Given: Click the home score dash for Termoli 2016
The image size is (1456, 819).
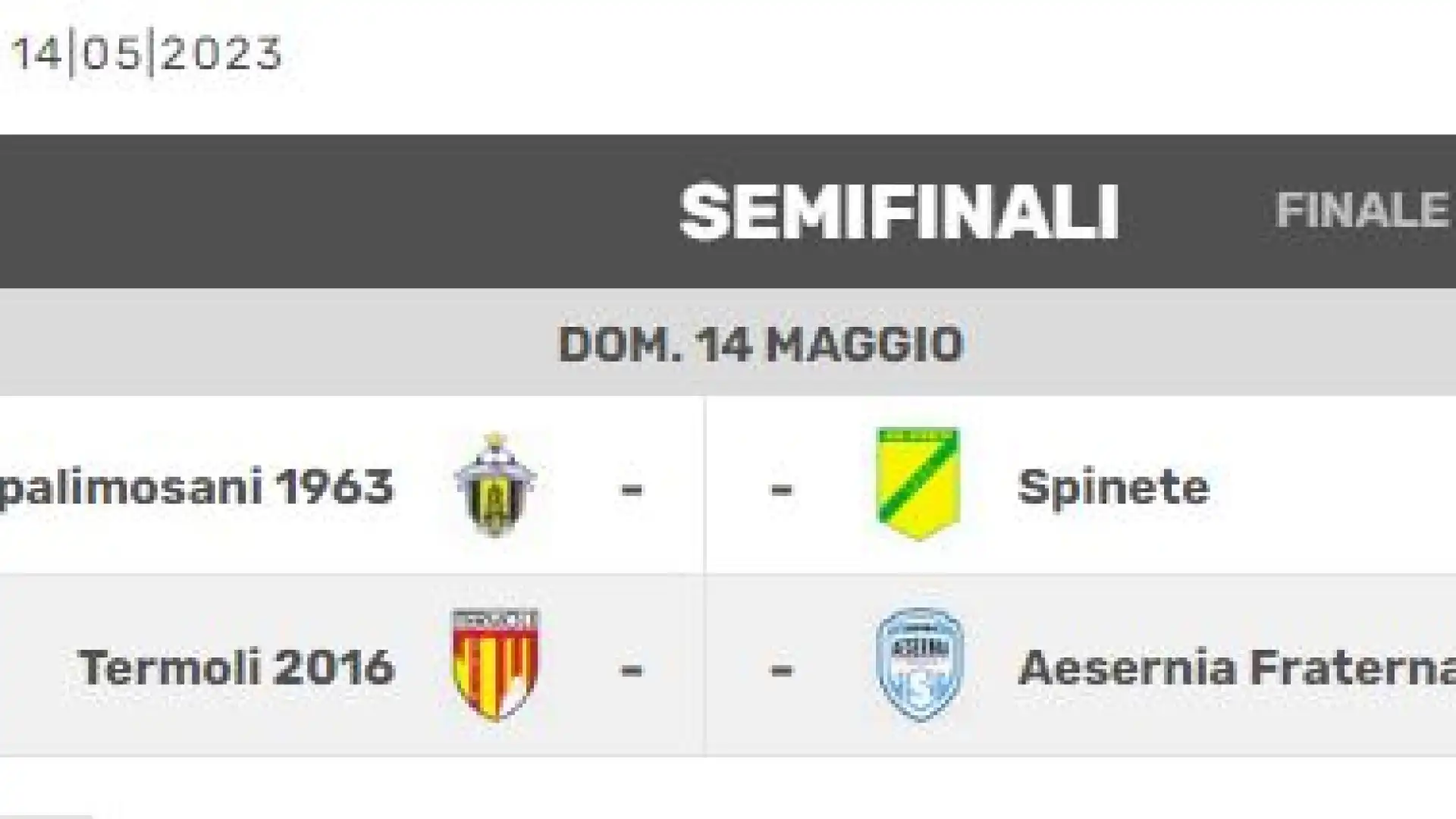Looking at the screenshot, I should (x=632, y=670).
